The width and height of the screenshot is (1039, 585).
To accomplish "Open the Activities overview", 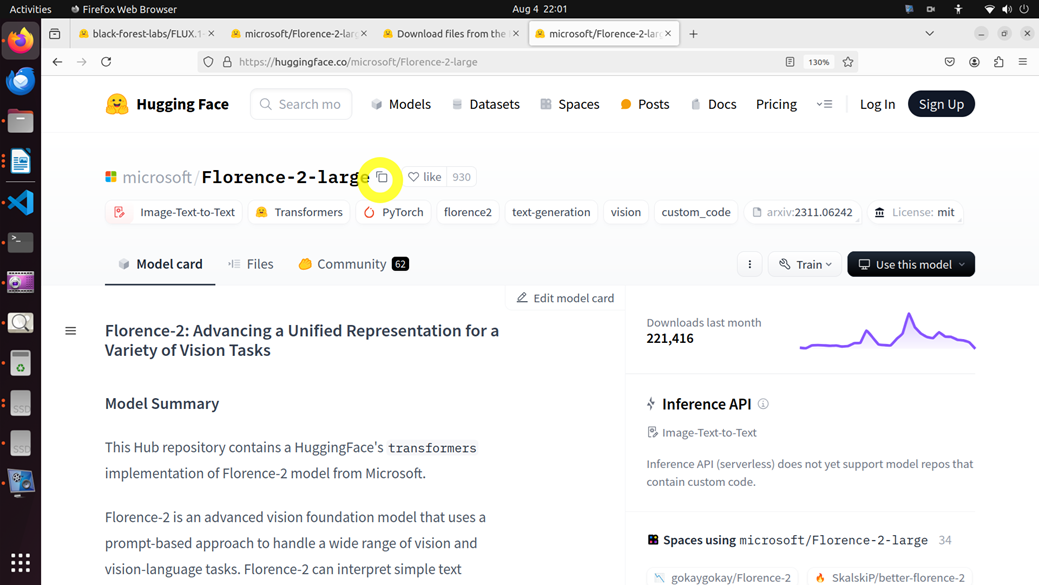I will (30, 9).
